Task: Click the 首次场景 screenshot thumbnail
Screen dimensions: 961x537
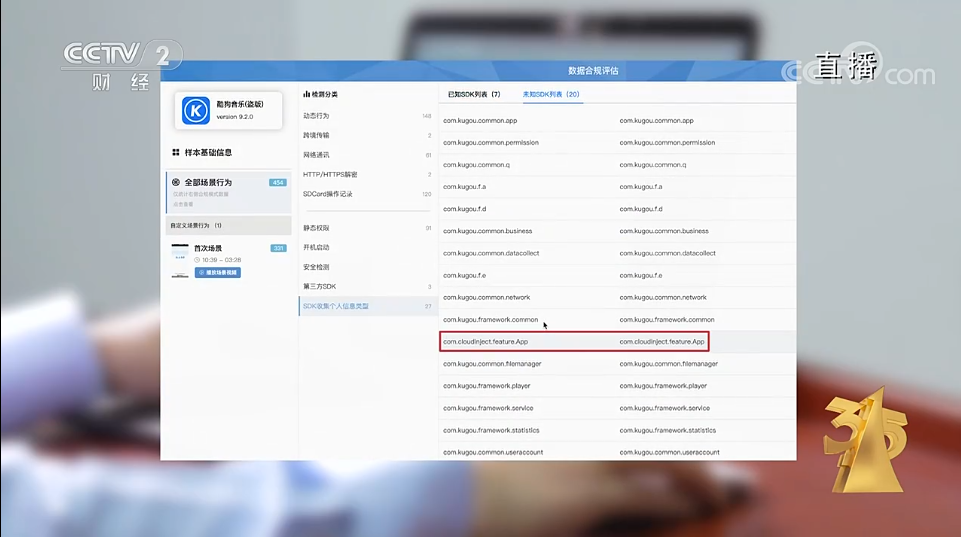Action: [x=180, y=260]
